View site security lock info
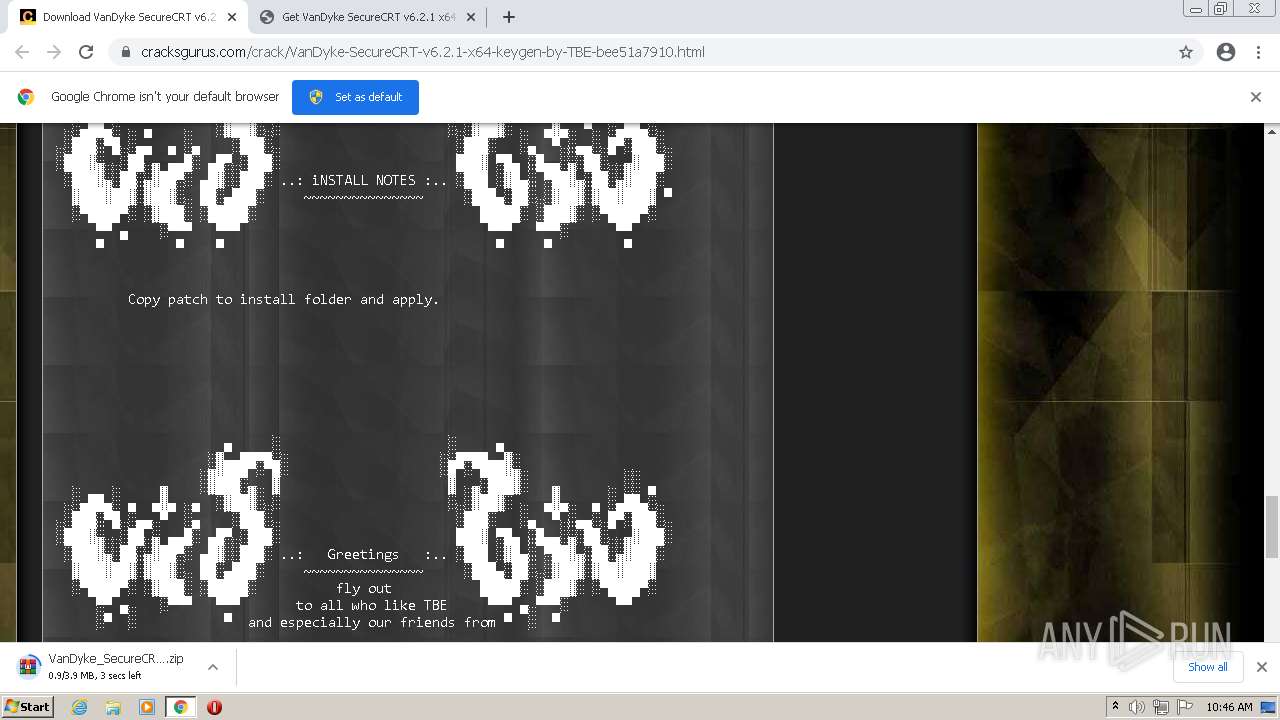Image resolution: width=1280 pixels, height=720 pixels. [x=125, y=52]
